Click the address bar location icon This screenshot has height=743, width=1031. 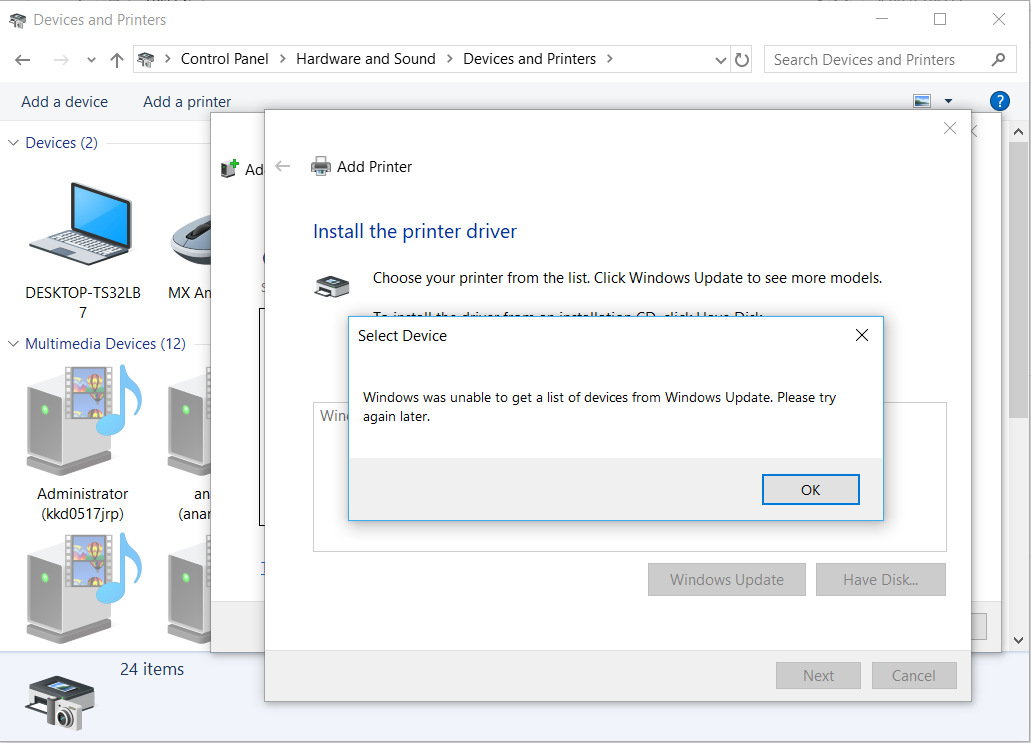click(x=146, y=60)
